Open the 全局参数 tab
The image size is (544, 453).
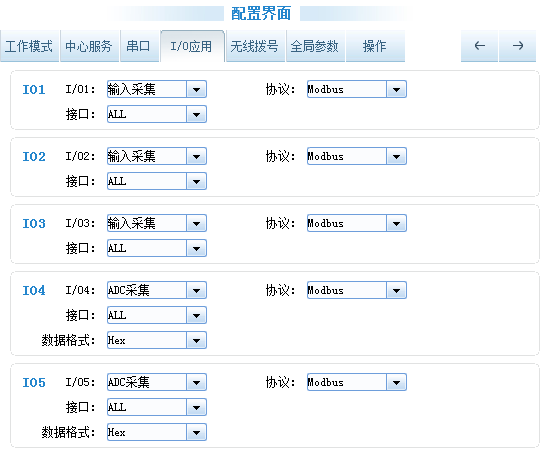(x=315, y=46)
